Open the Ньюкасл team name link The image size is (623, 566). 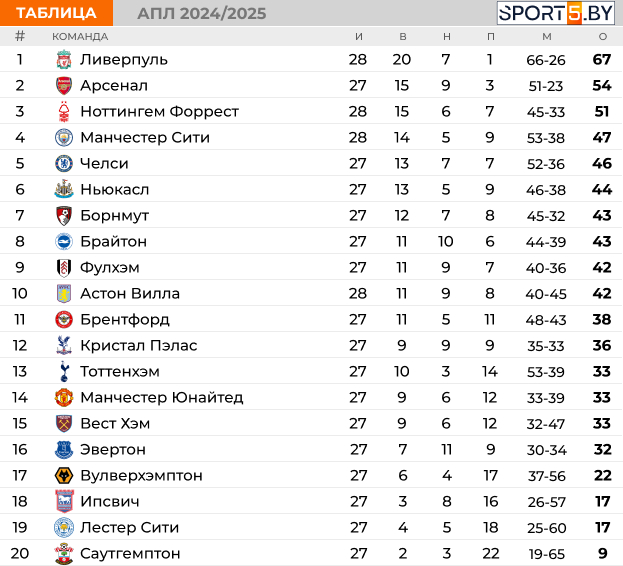[x=115, y=189]
